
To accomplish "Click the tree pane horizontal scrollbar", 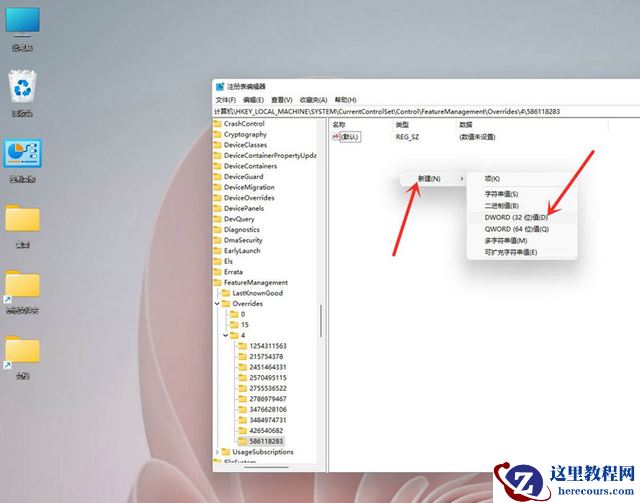I will (x=267, y=467).
